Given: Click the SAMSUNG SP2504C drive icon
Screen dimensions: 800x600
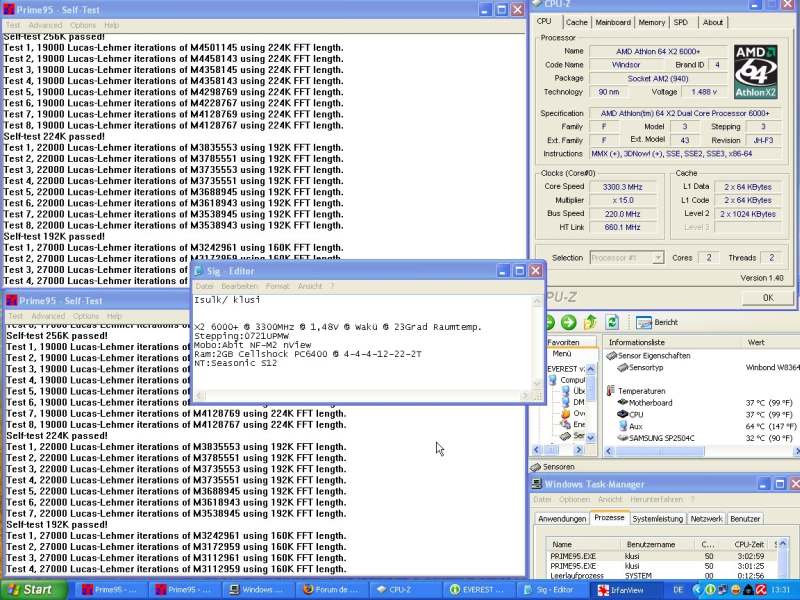Looking at the screenshot, I should point(622,438).
